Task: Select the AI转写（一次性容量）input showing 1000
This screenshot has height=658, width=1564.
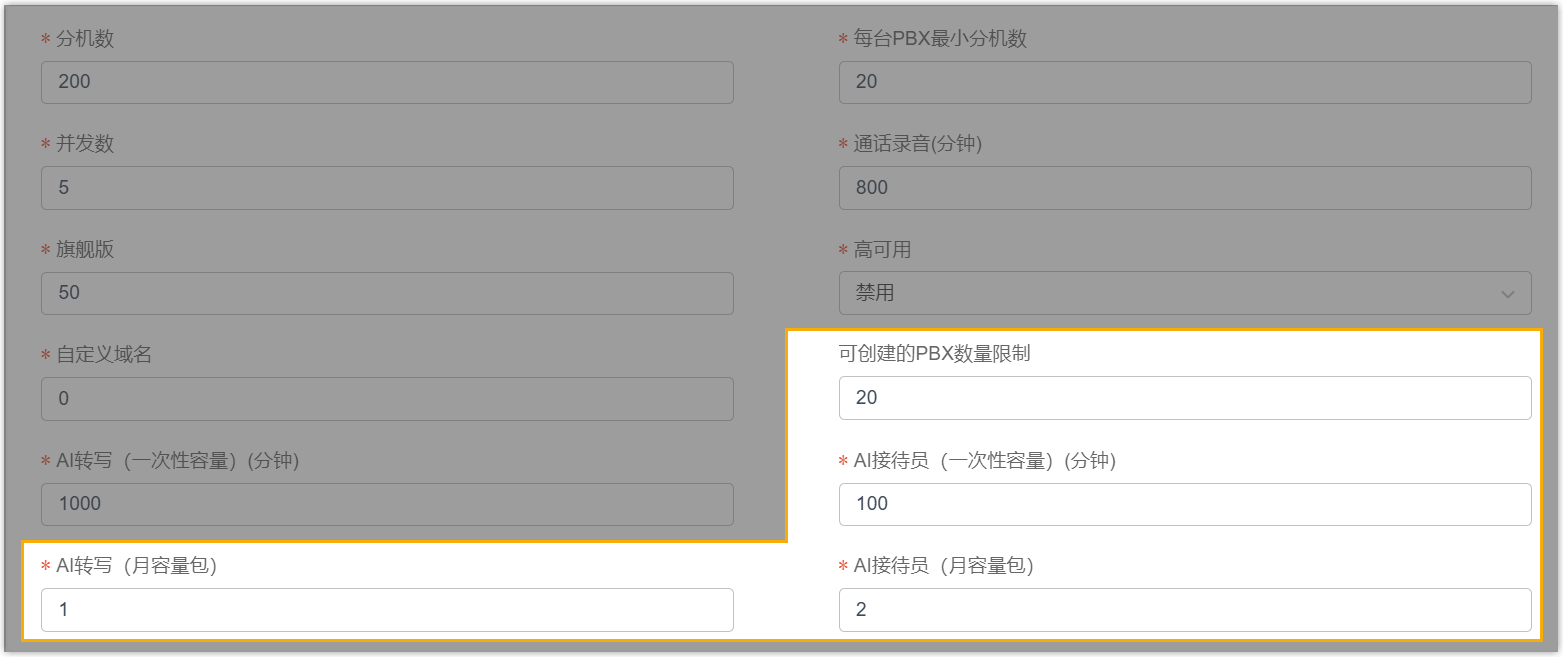Action: (x=387, y=504)
